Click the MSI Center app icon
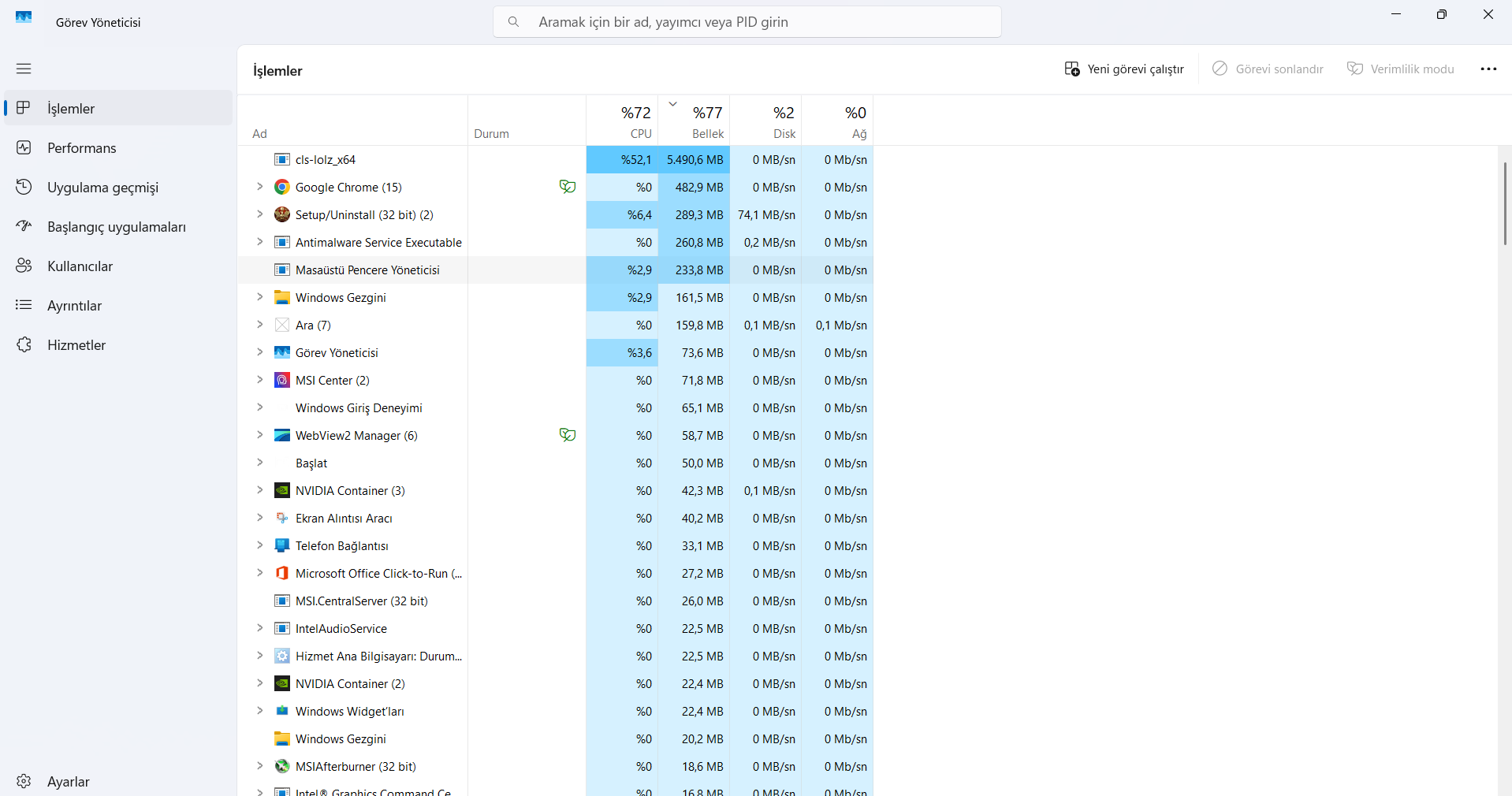 [281, 380]
